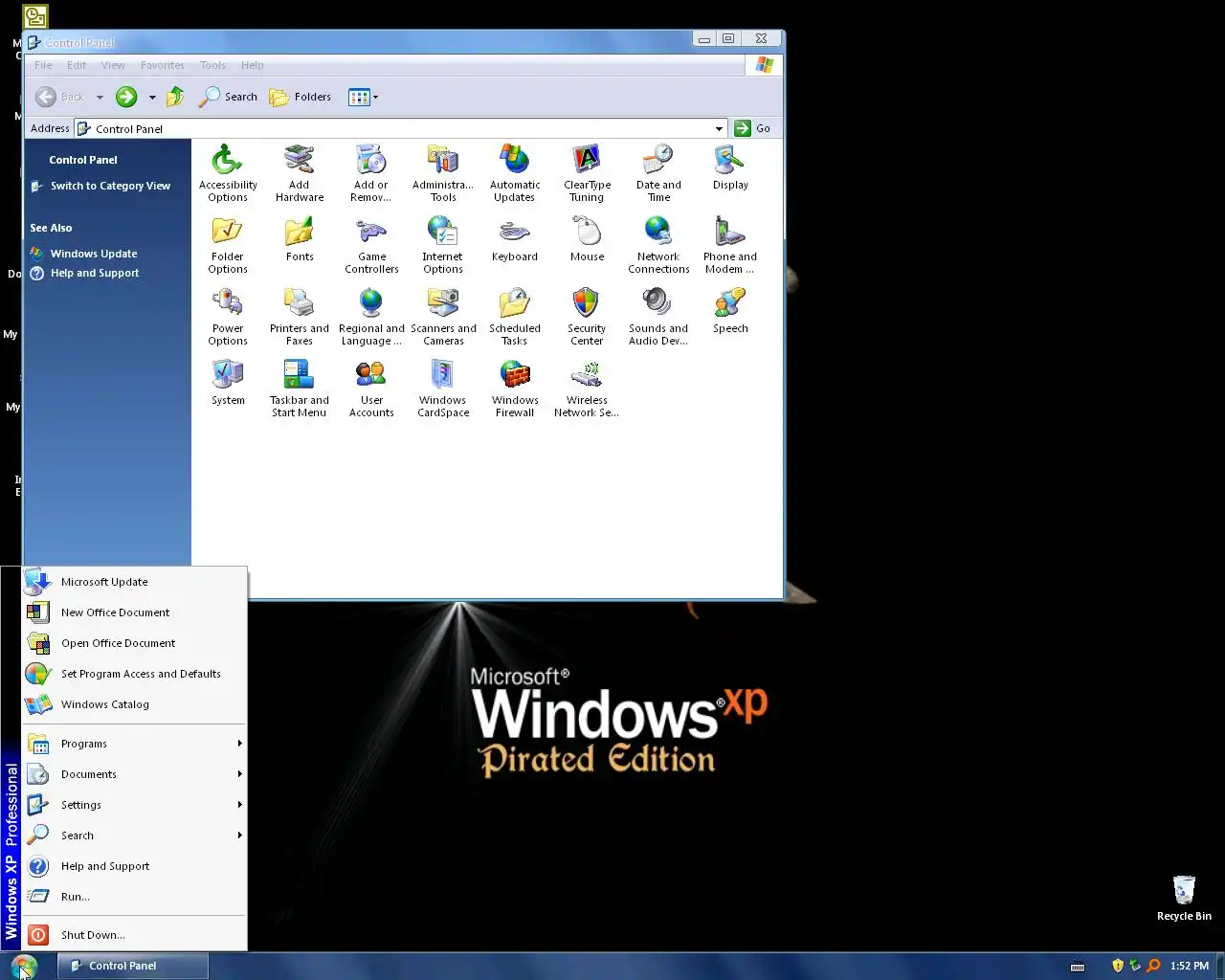Open Wireless Network Setup icon
The image size is (1225, 980).
point(587,389)
